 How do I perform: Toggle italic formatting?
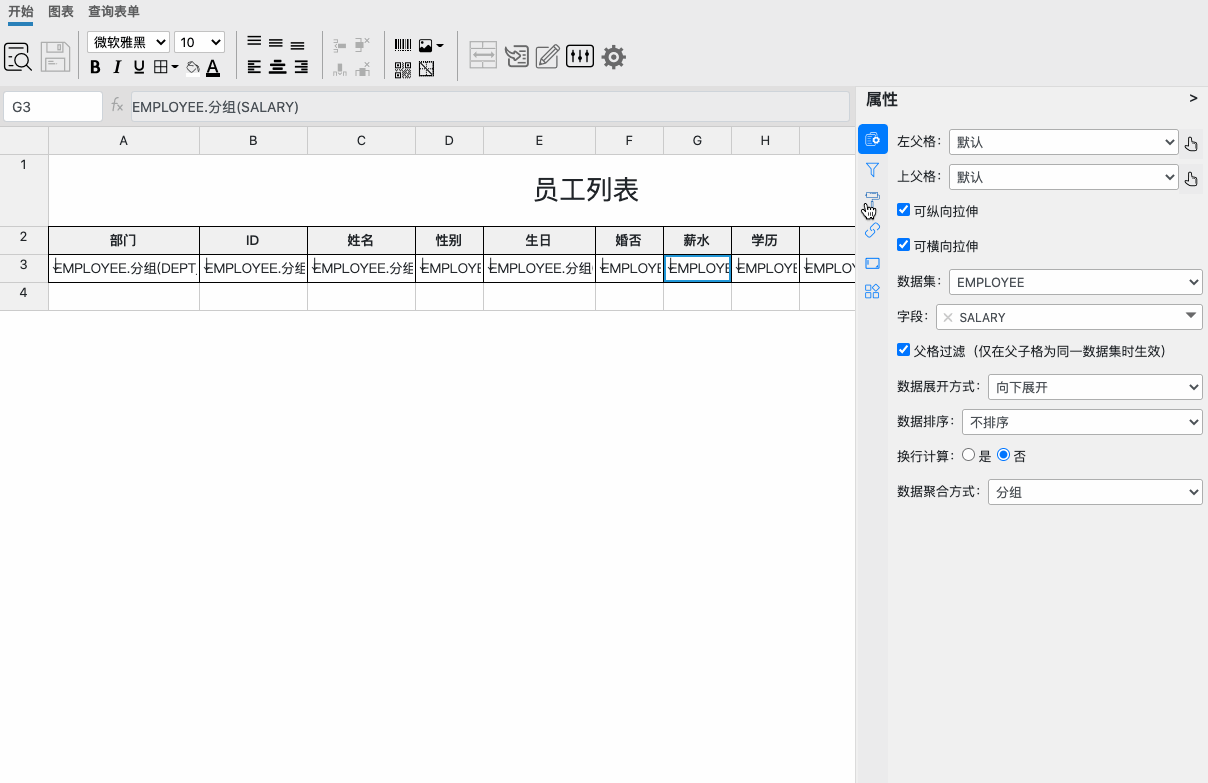click(x=117, y=68)
